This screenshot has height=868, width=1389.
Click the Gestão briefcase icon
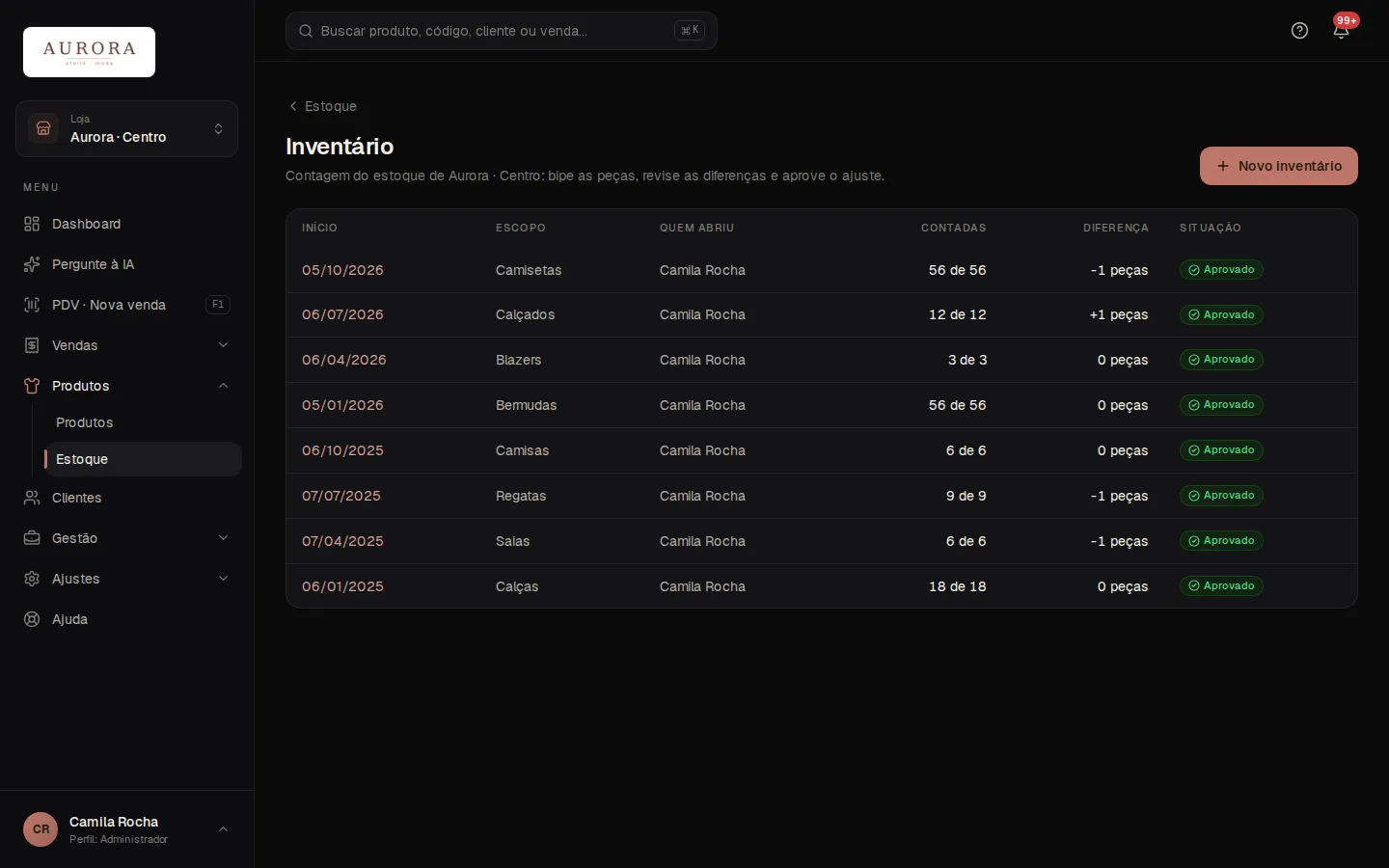point(32,538)
